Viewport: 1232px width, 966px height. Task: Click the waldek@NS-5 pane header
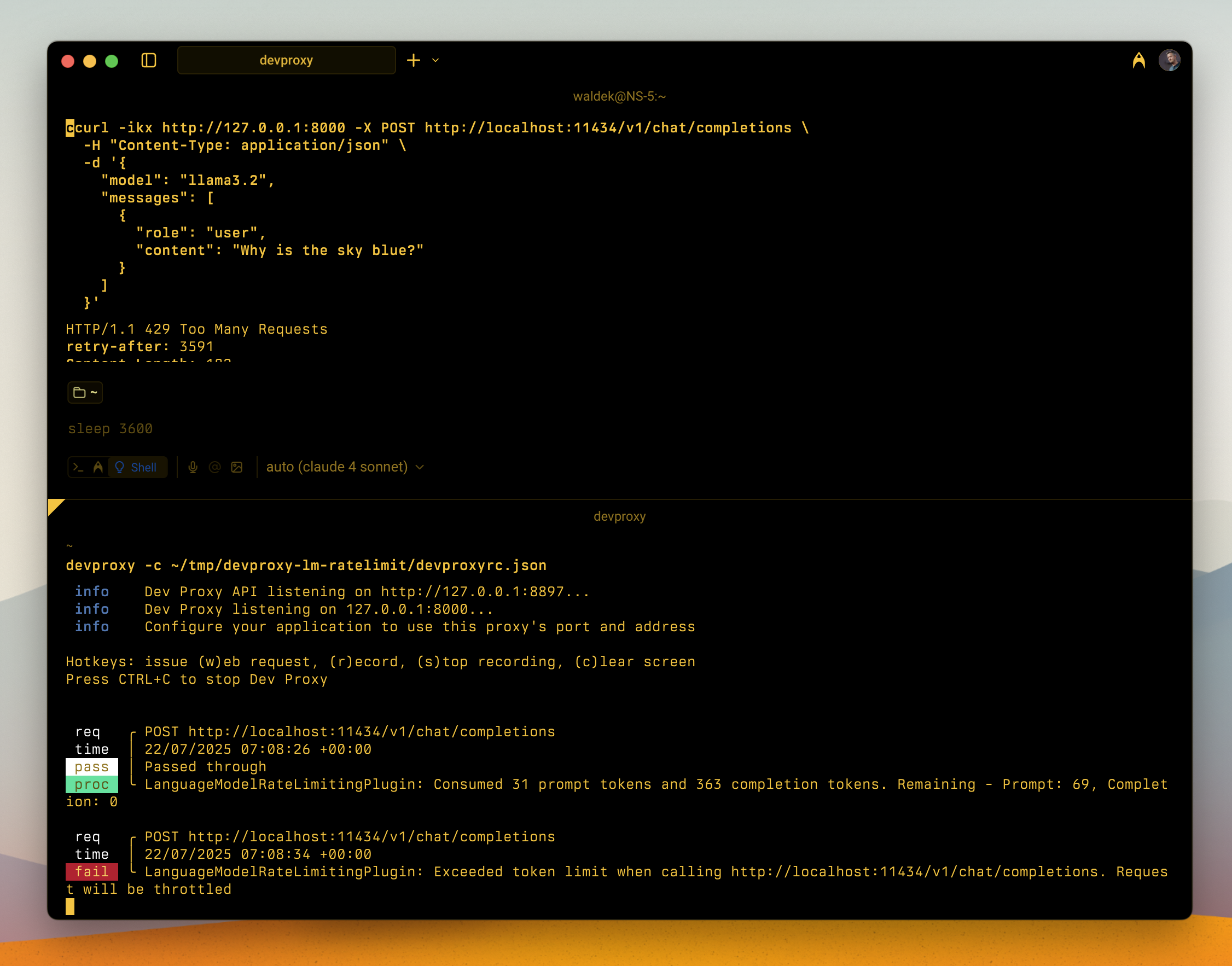[x=620, y=96]
